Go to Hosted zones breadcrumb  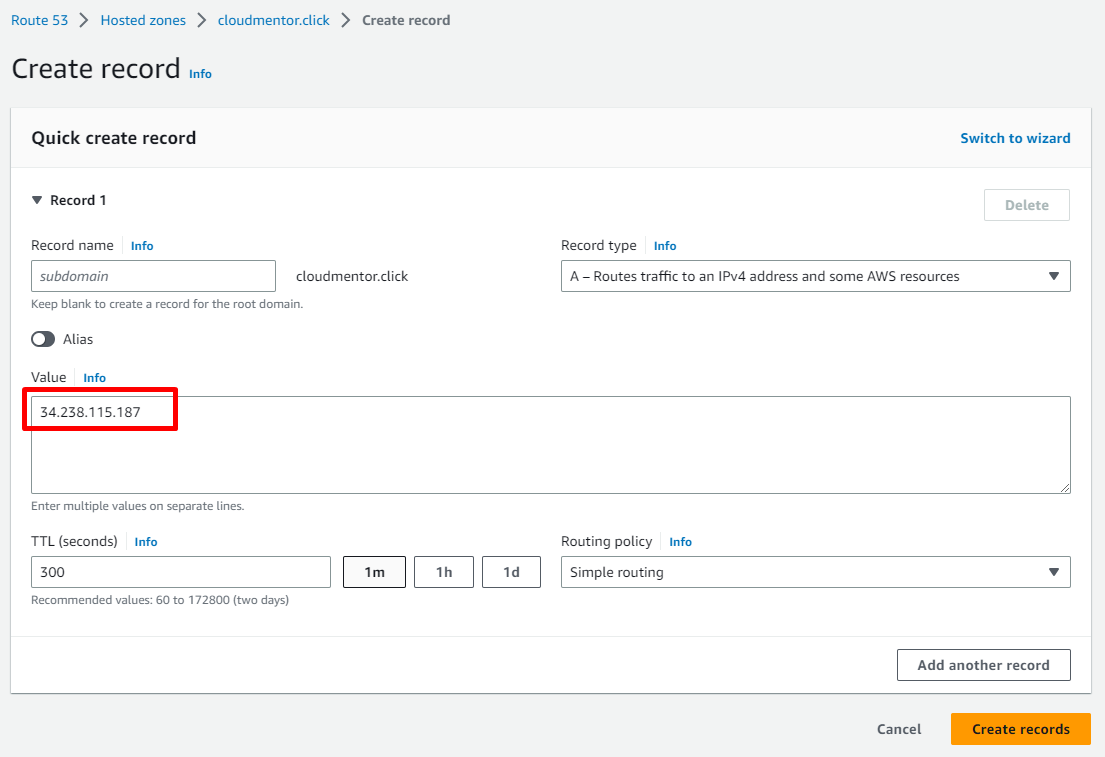(143, 20)
